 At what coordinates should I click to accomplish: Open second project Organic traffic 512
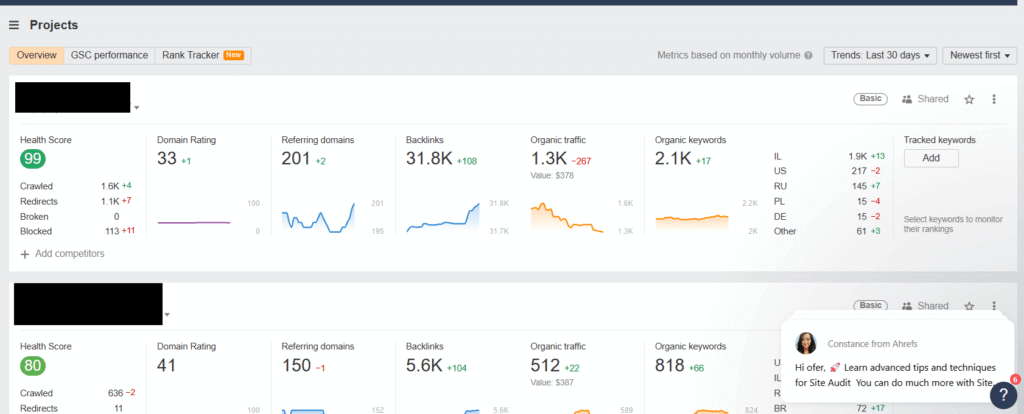545,365
